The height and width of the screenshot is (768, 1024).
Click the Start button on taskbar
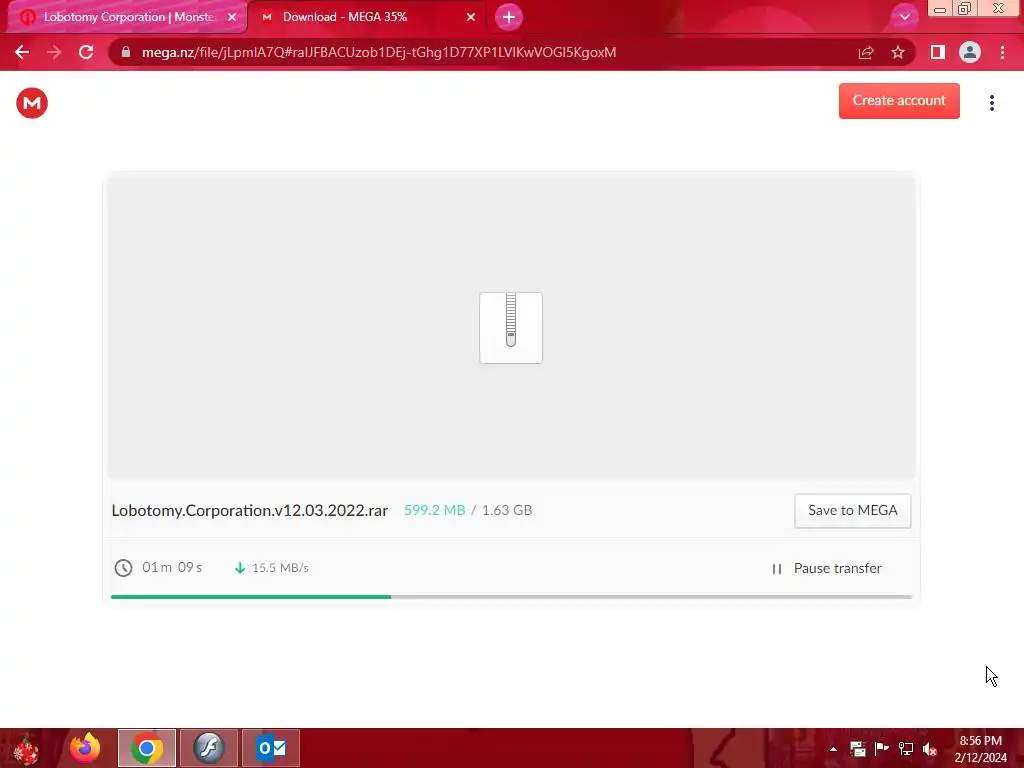26,748
